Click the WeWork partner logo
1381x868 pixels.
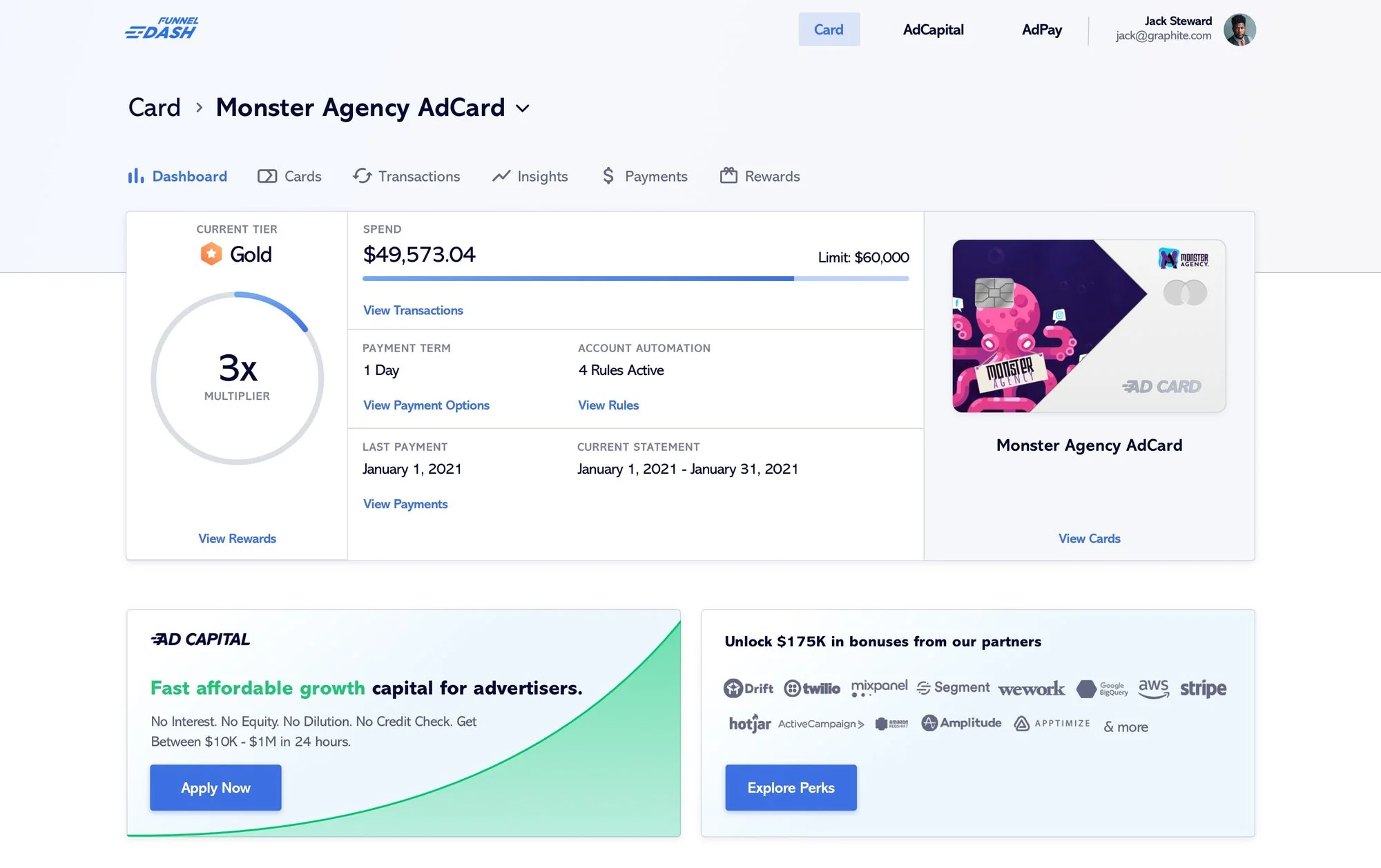1032,689
